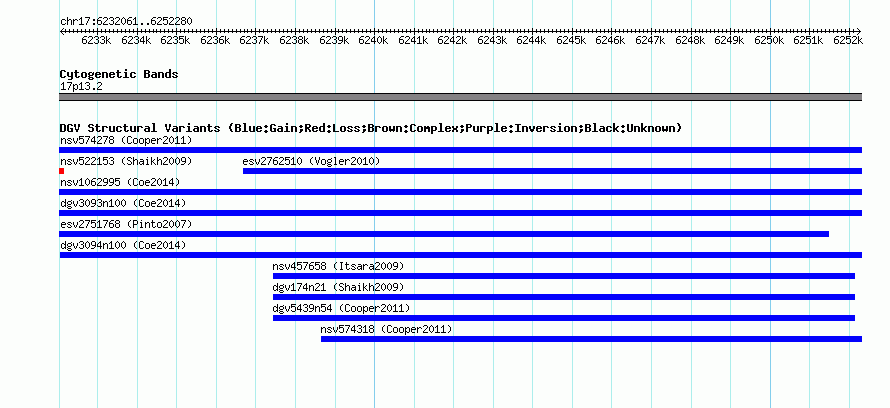The image size is (890, 408).
Task: Select the blue esv2751768 variant bar
Action: (x=444, y=234)
